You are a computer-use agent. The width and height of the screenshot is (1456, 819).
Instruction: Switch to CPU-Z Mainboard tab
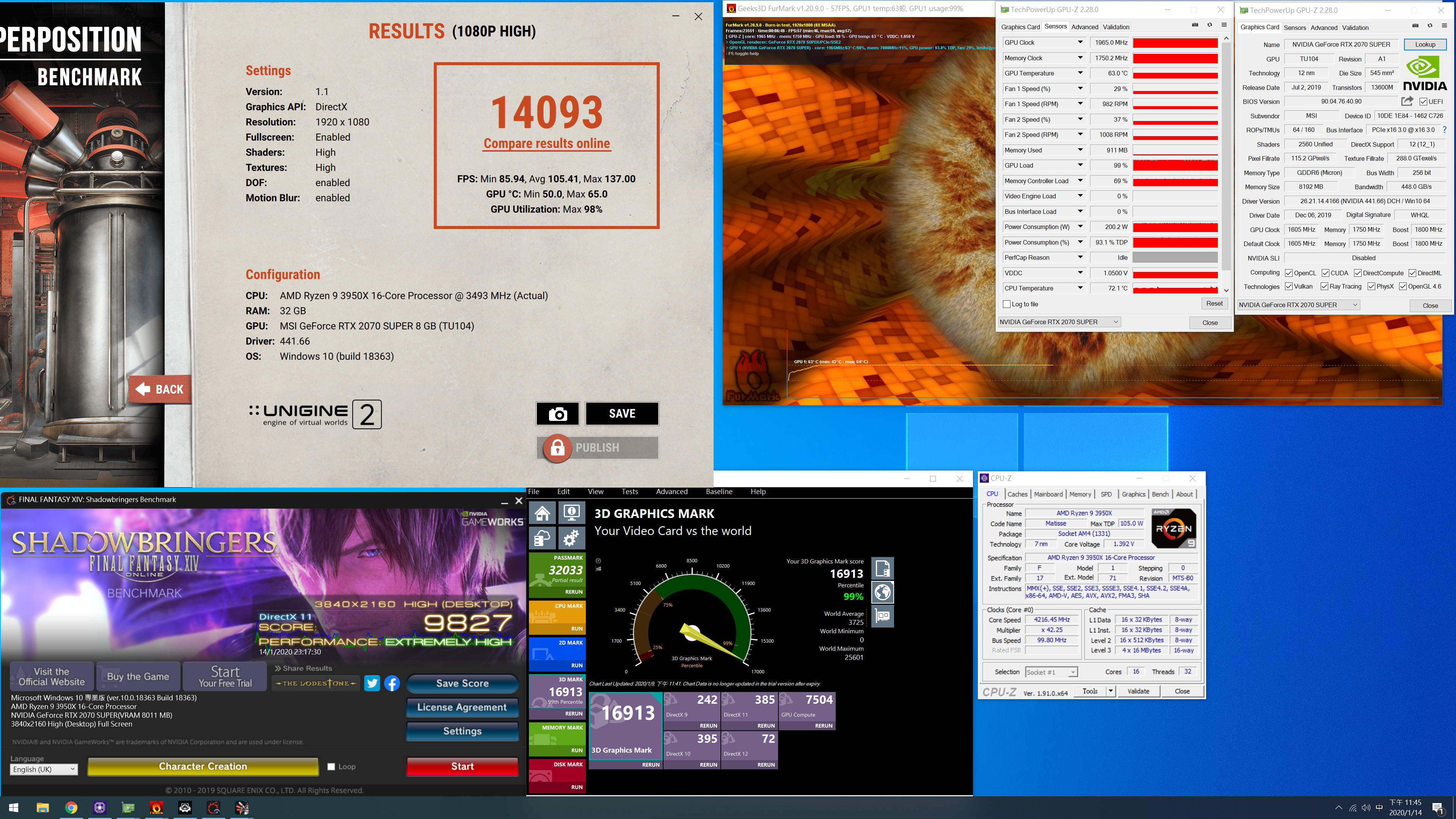[1048, 494]
